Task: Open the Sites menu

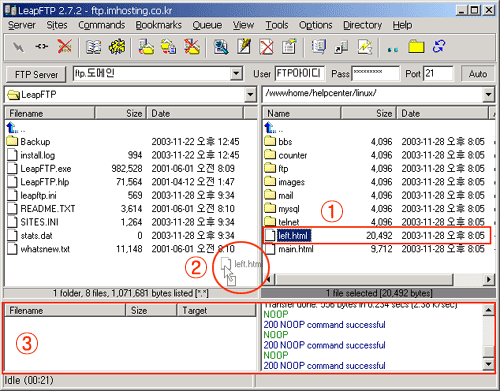Action: tap(57, 25)
